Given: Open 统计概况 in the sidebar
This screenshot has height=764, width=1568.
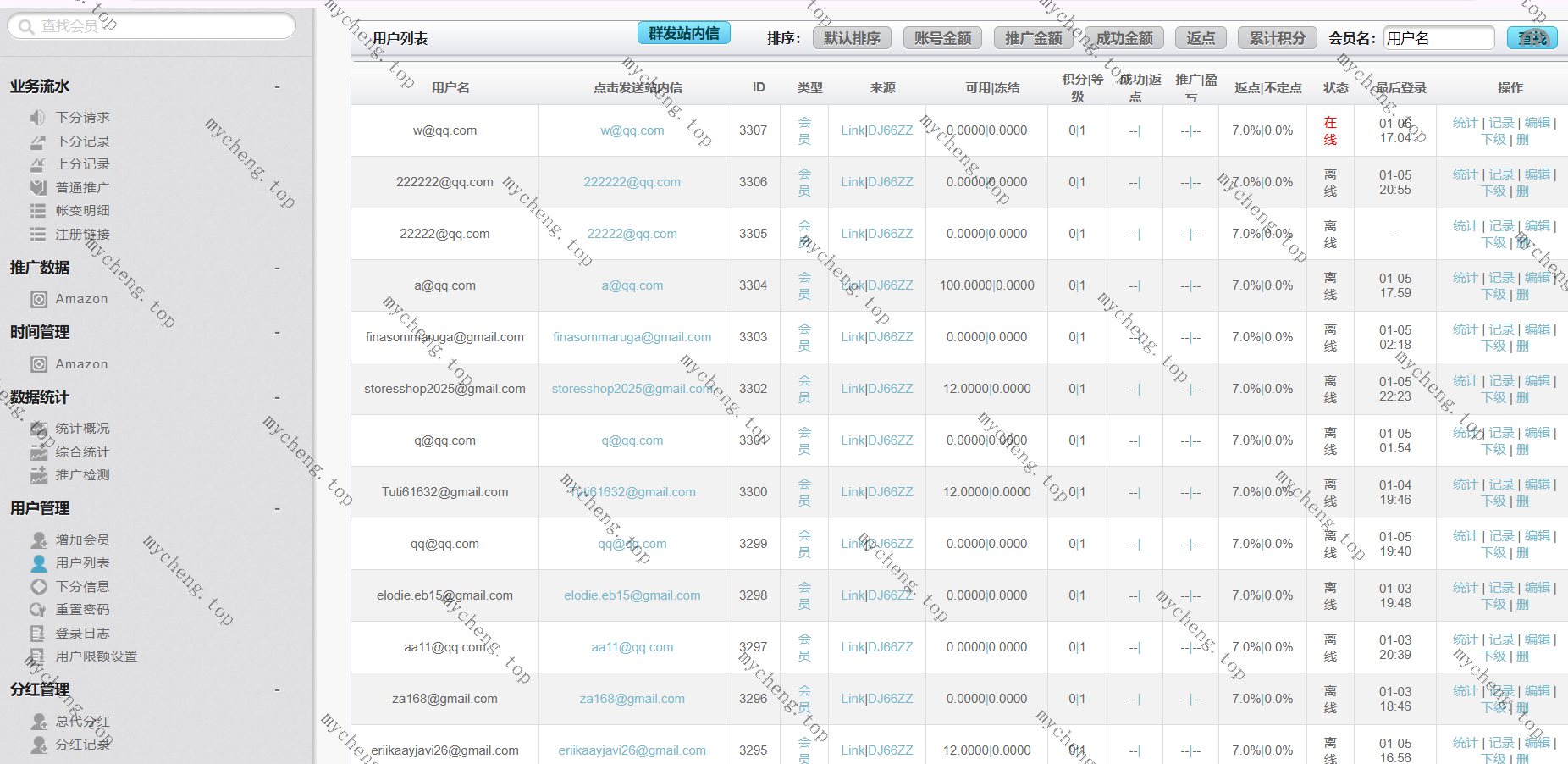Looking at the screenshot, I should [x=82, y=429].
